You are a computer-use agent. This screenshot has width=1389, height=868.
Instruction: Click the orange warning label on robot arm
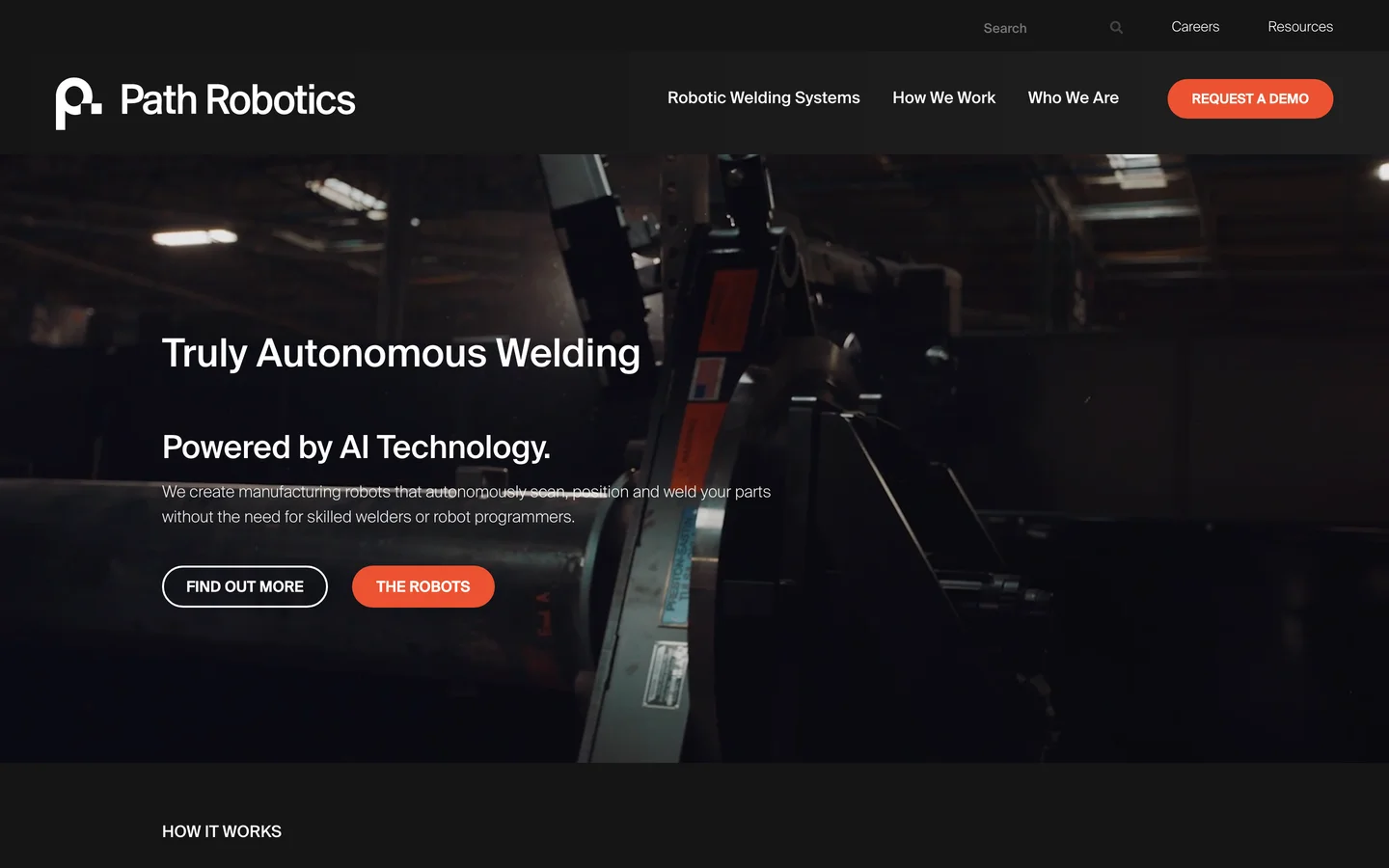(x=728, y=309)
